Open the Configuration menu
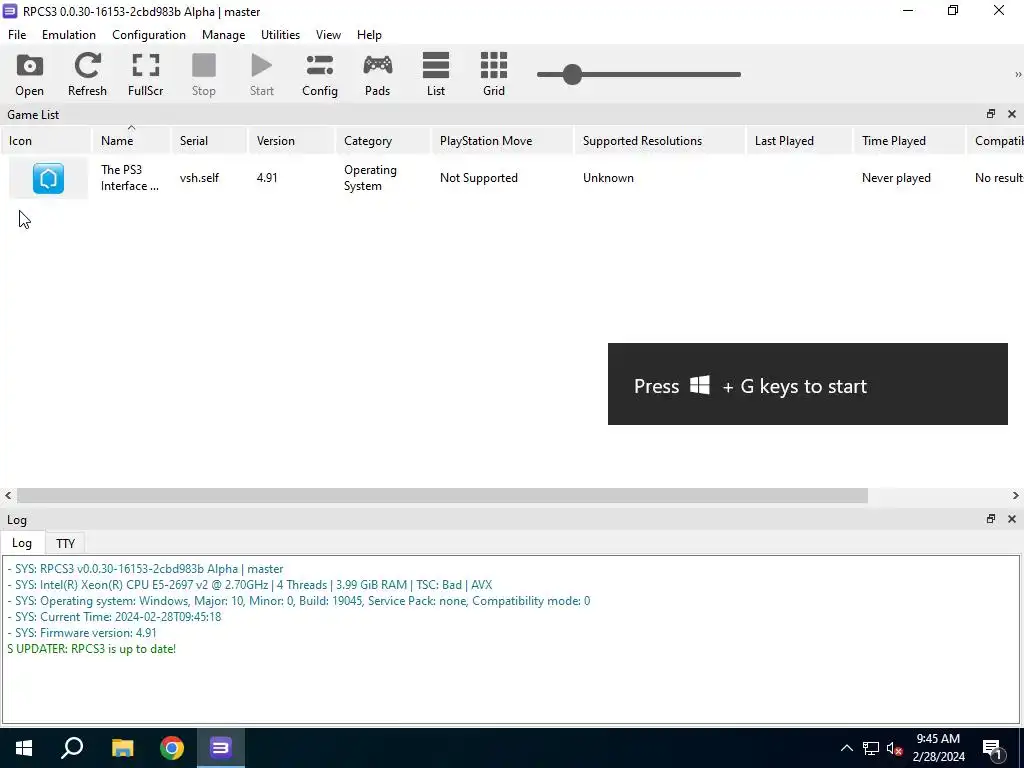Image resolution: width=1024 pixels, height=768 pixels. [x=149, y=35]
